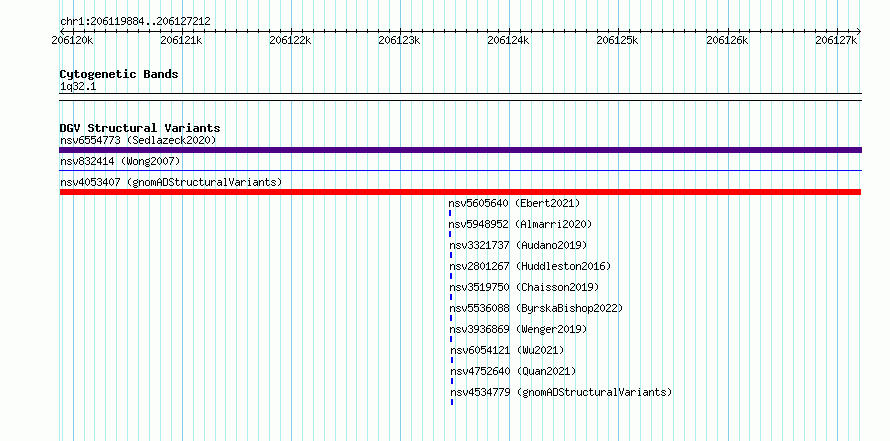Select nsv5536088 (ByrskaBishop2022) variant label
This screenshot has width=890, height=441.
click(536, 308)
